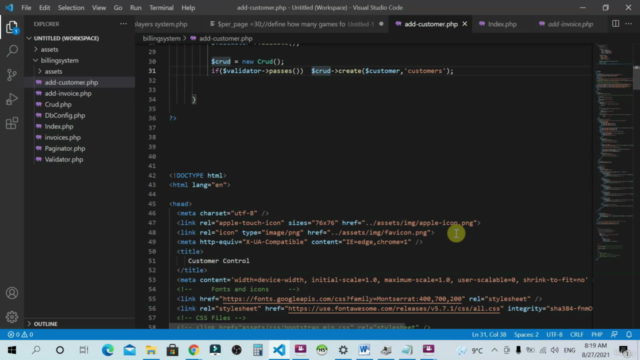Screen dimensions: 640x360
Task: Close the add-customer.php tab
Action: click(464, 24)
